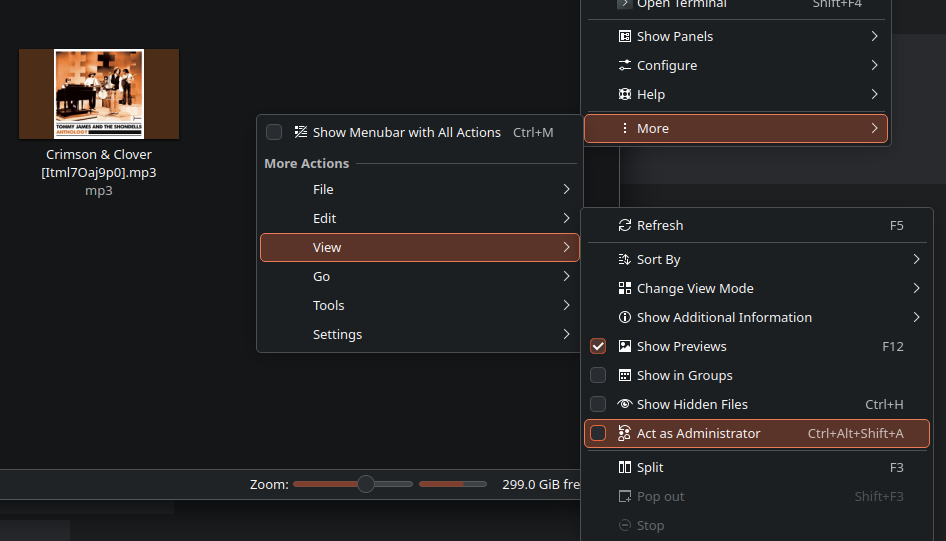This screenshot has height=541, width=946.
Task: Click the Open Terminal icon
Action: click(x=624, y=4)
